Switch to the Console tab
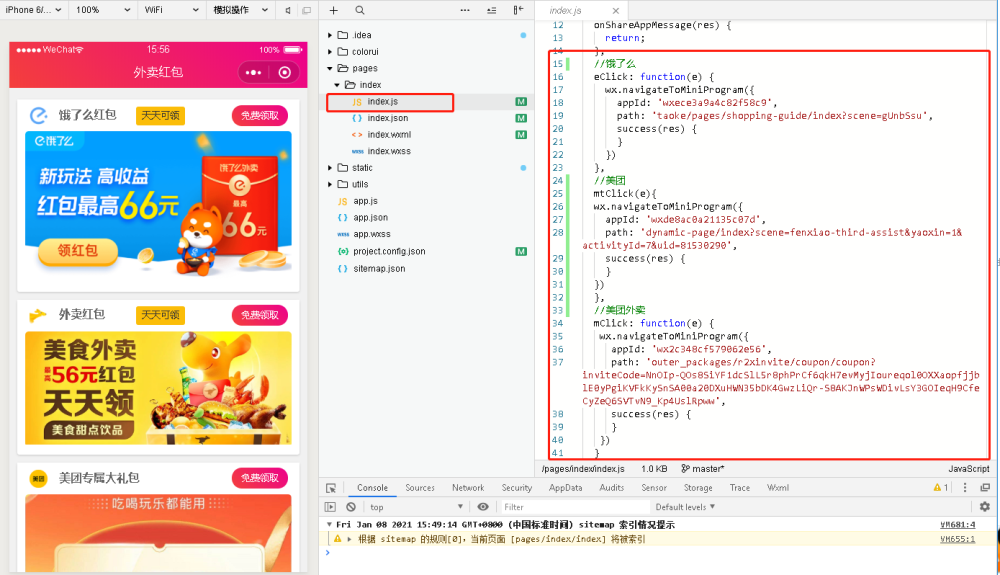The width and height of the screenshot is (1000, 575). (x=372, y=488)
